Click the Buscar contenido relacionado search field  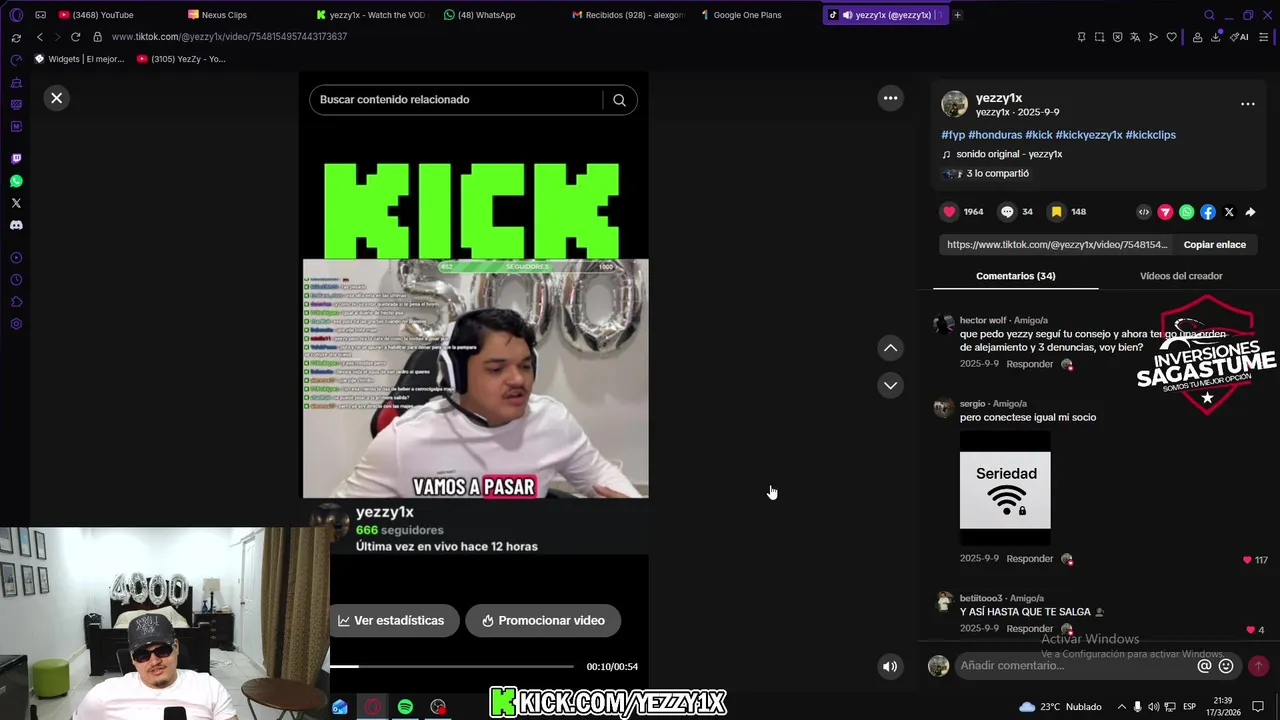point(458,100)
